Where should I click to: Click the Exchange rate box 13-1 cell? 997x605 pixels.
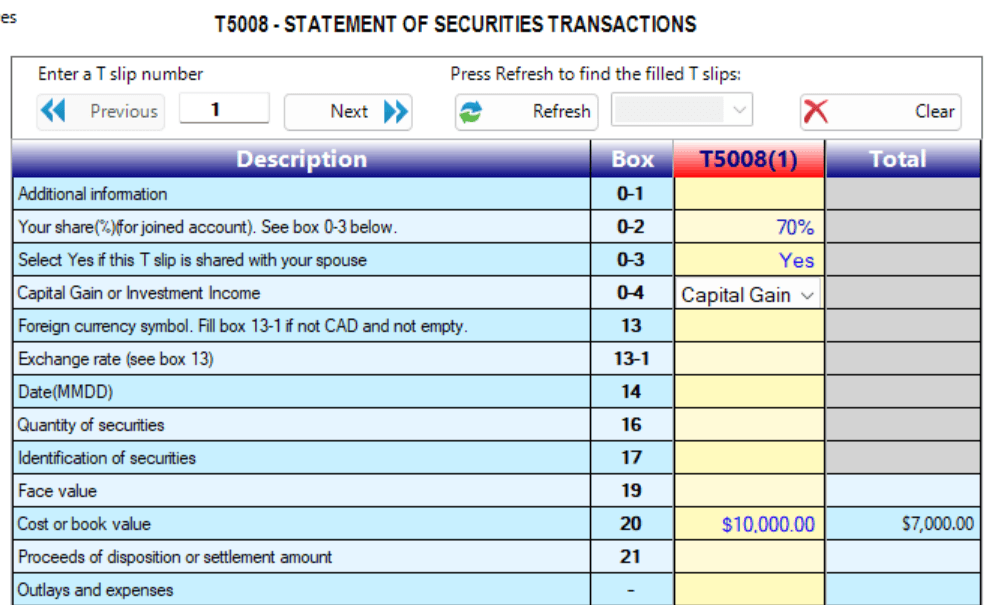(749, 359)
